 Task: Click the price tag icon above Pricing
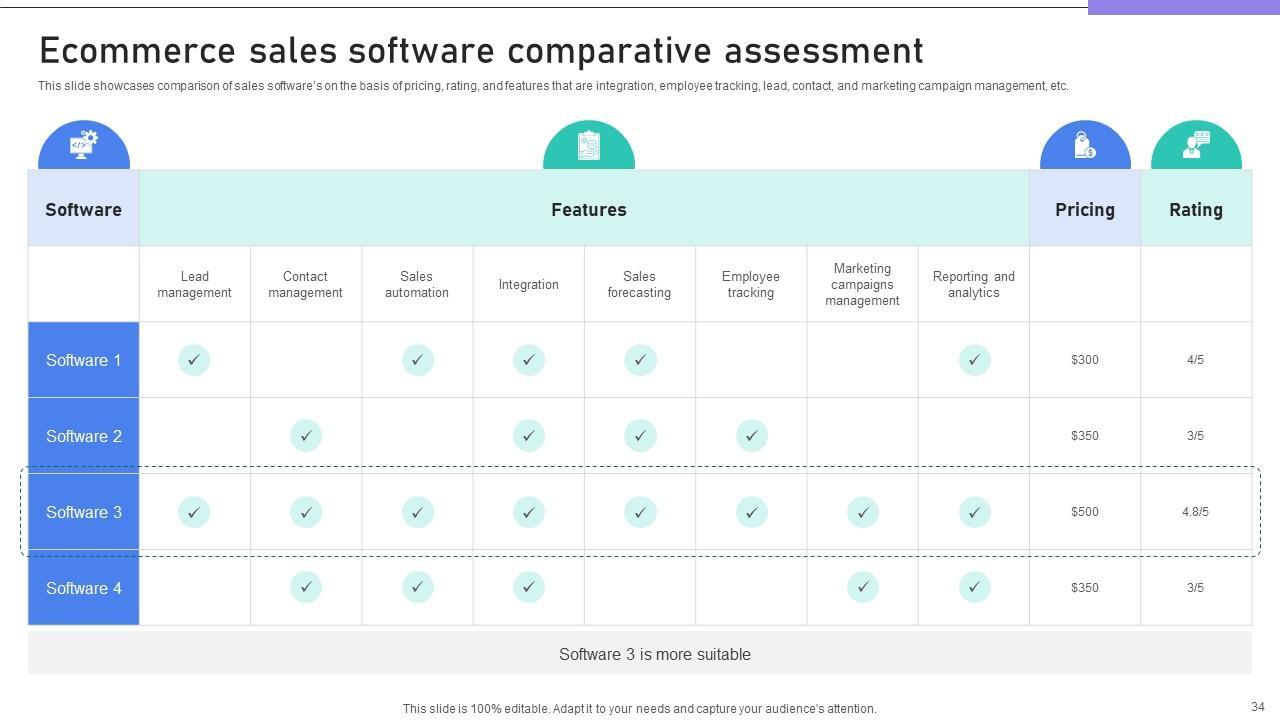point(1085,146)
